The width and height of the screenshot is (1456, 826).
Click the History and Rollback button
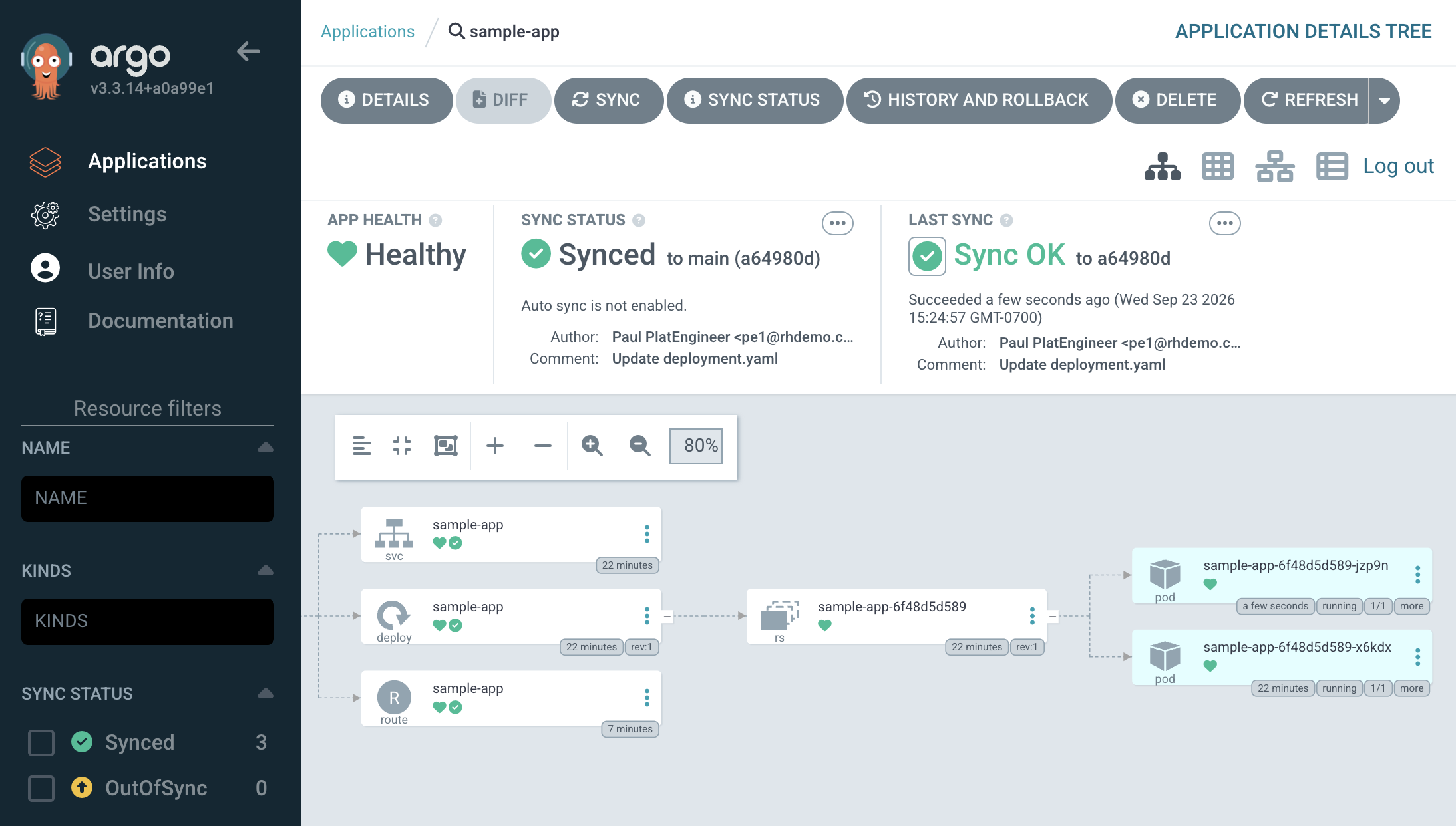(980, 100)
